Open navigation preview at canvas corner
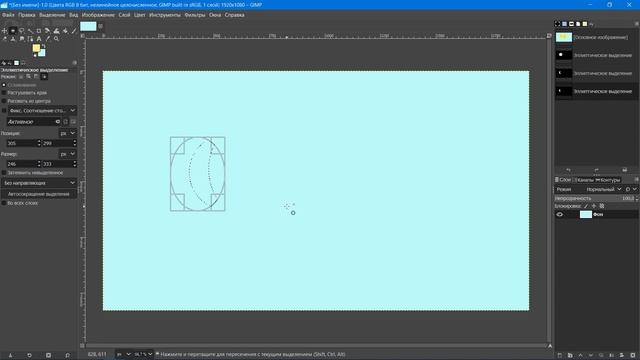640x360 pixels. [x=550, y=346]
